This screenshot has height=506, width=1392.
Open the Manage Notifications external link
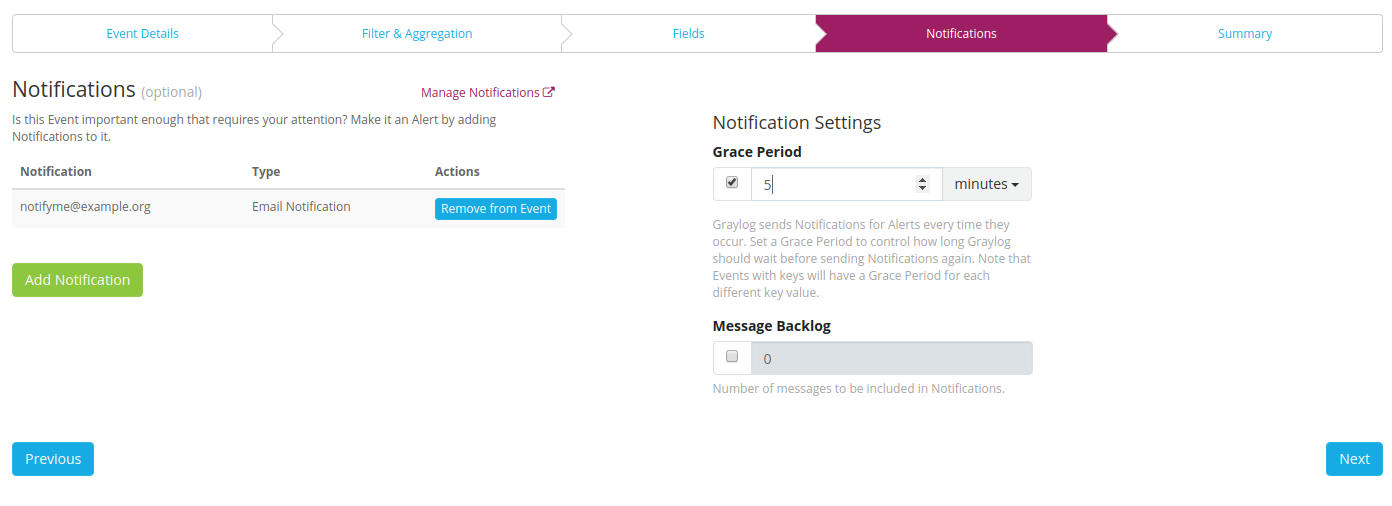tap(480, 92)
